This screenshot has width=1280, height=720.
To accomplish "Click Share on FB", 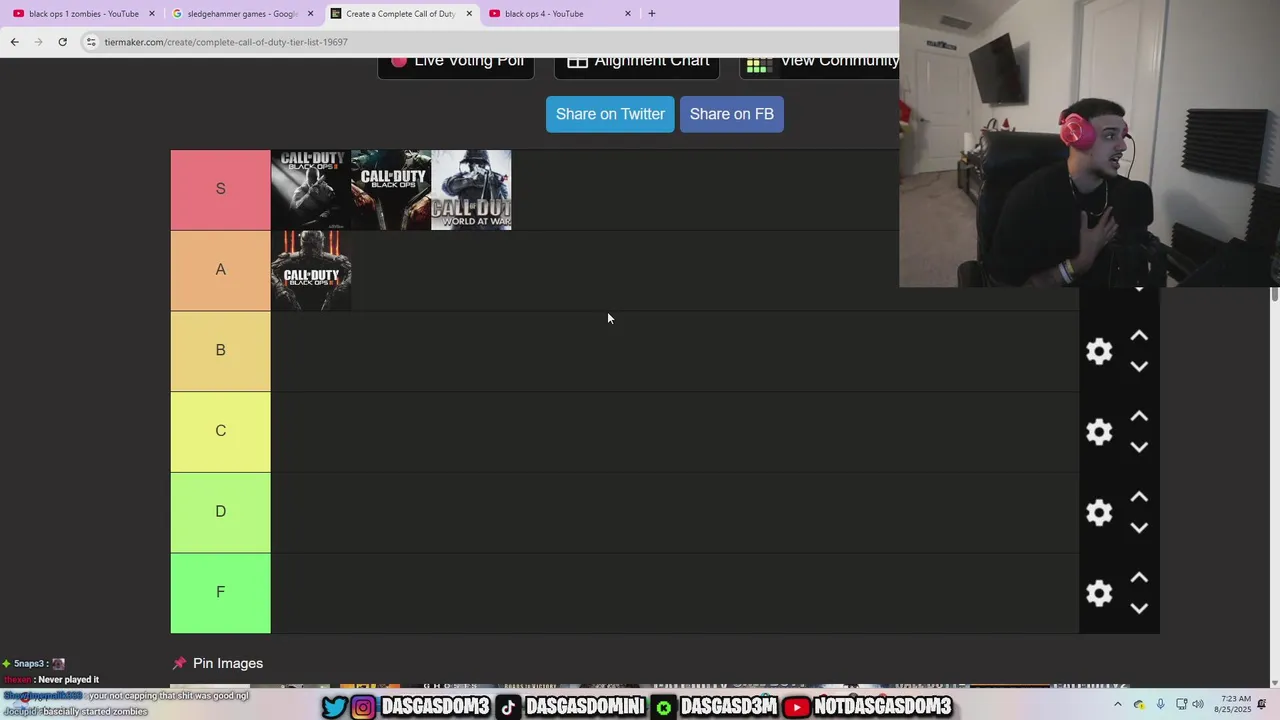I will point(732,114).
